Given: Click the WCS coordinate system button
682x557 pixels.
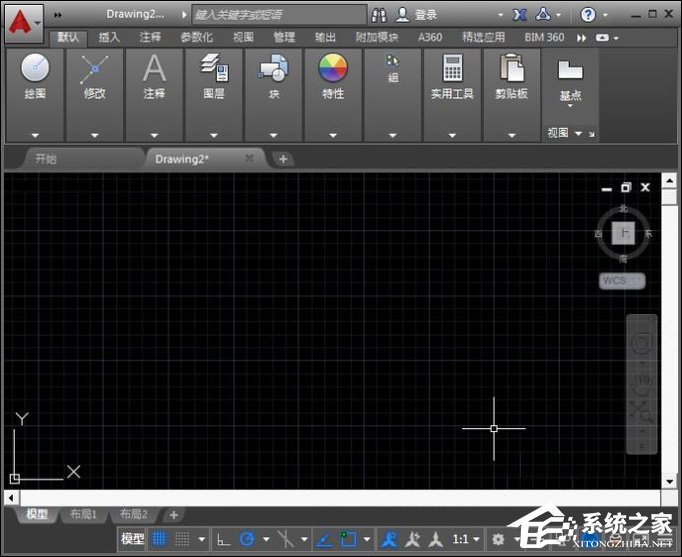Looking at the screenshot, I should coord(622,280).
